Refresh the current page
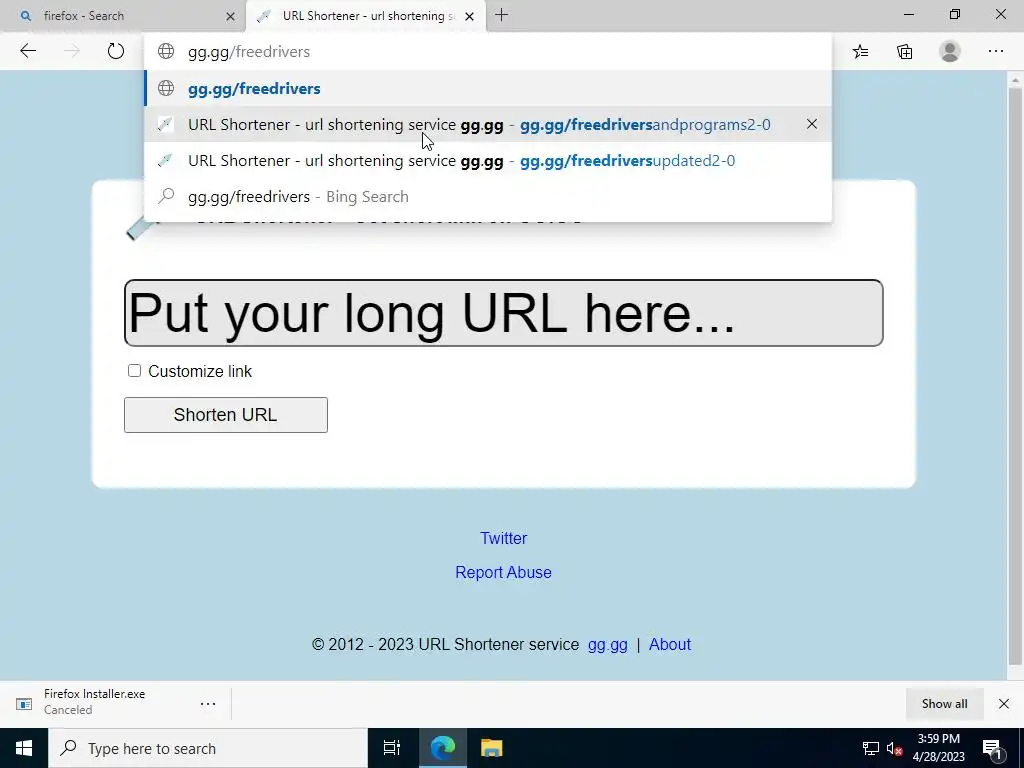 tap(116, 51)
